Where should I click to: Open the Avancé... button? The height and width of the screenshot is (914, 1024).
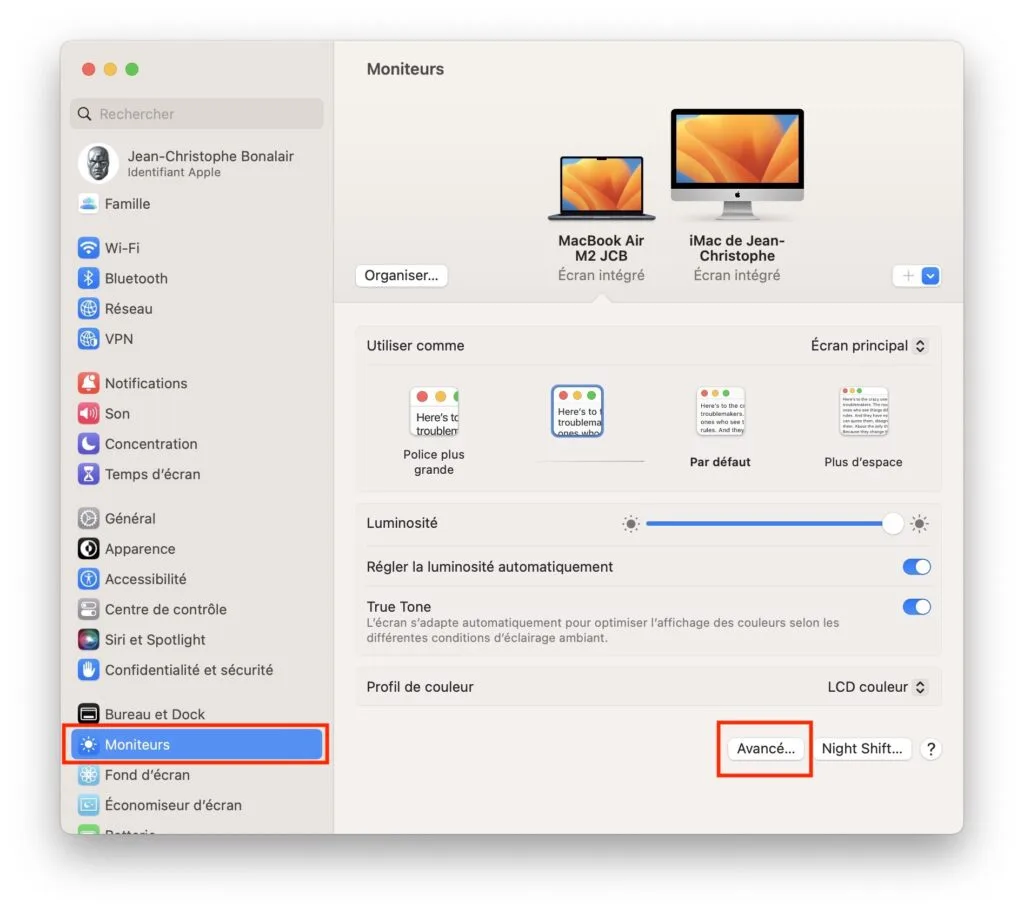coord(765,749)
